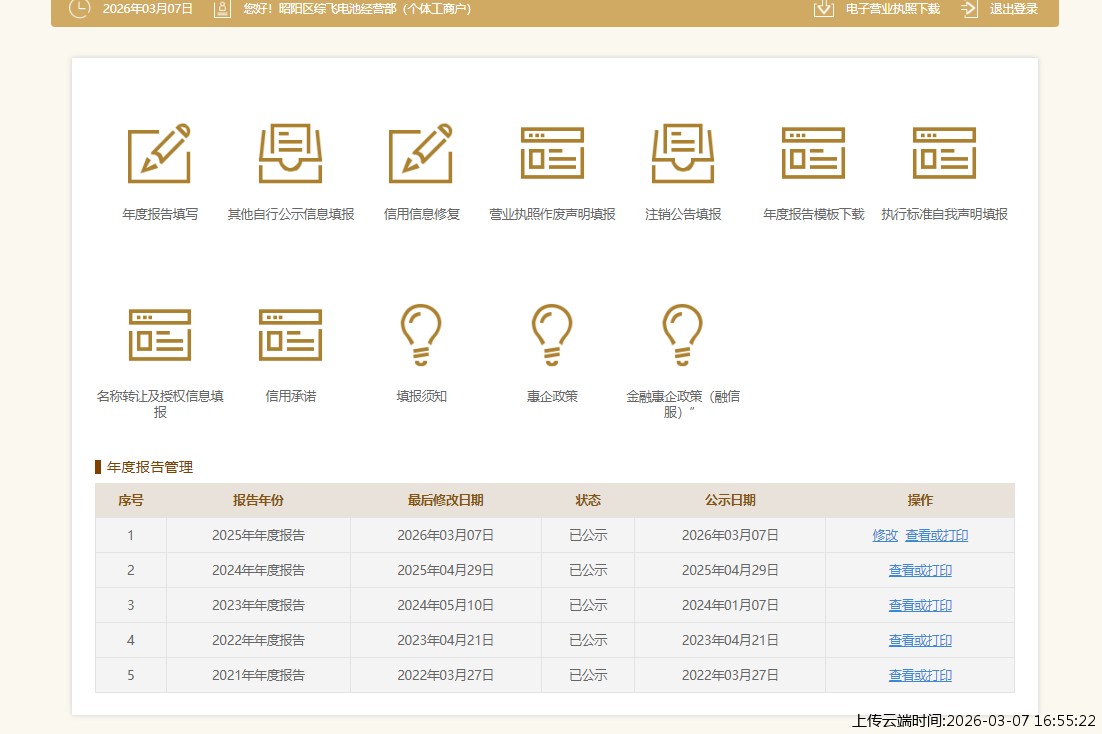1102x734 pixels.
Task: Open the 注销公告填报 icon
Action: [683, 154]
